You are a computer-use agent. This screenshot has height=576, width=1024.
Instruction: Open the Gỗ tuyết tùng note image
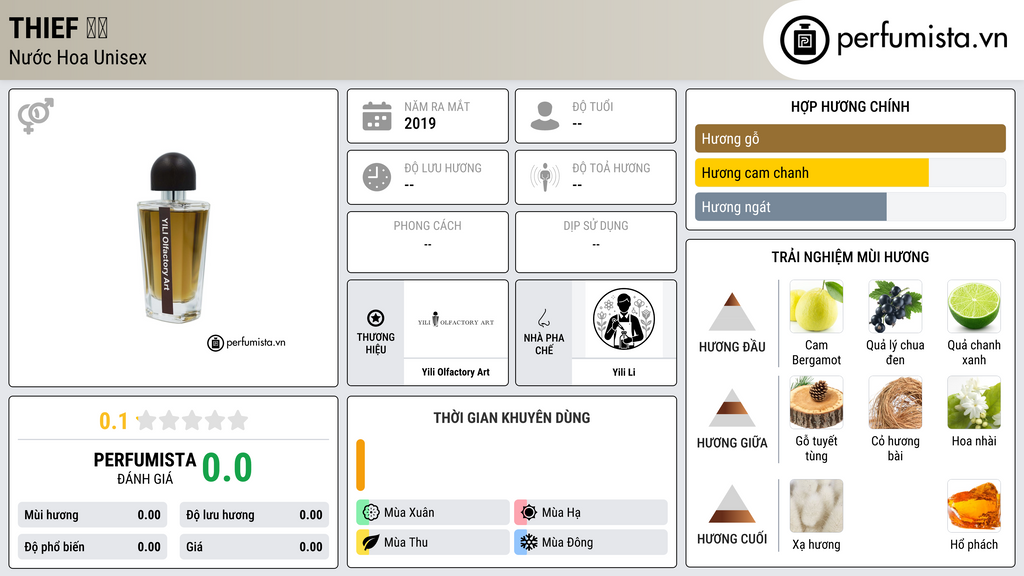[816, 402]
